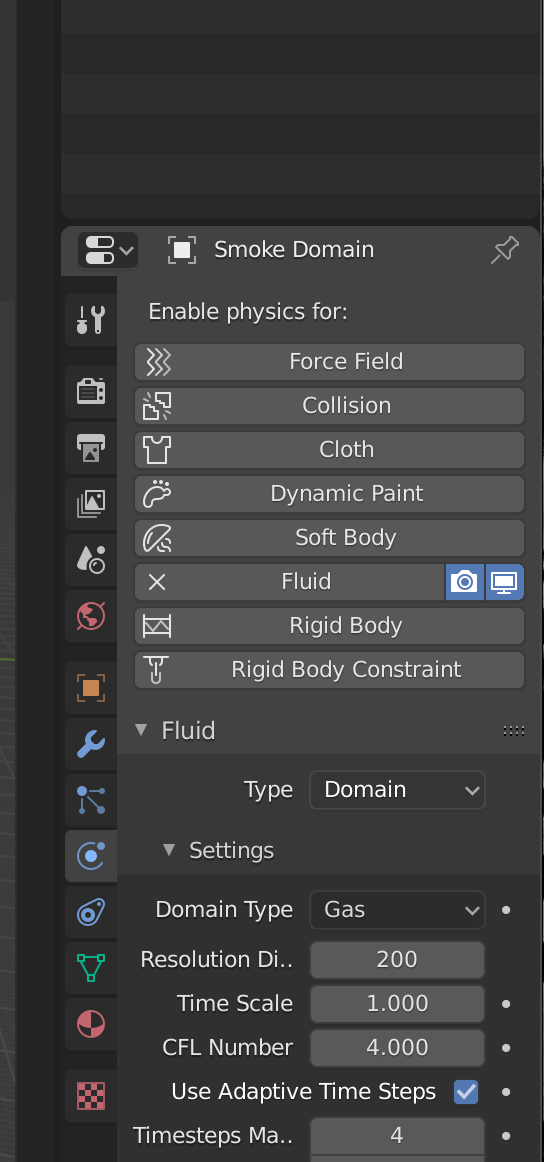544x1162 pixels.
Task: Enable Collision physics
Action: point(329,405)
